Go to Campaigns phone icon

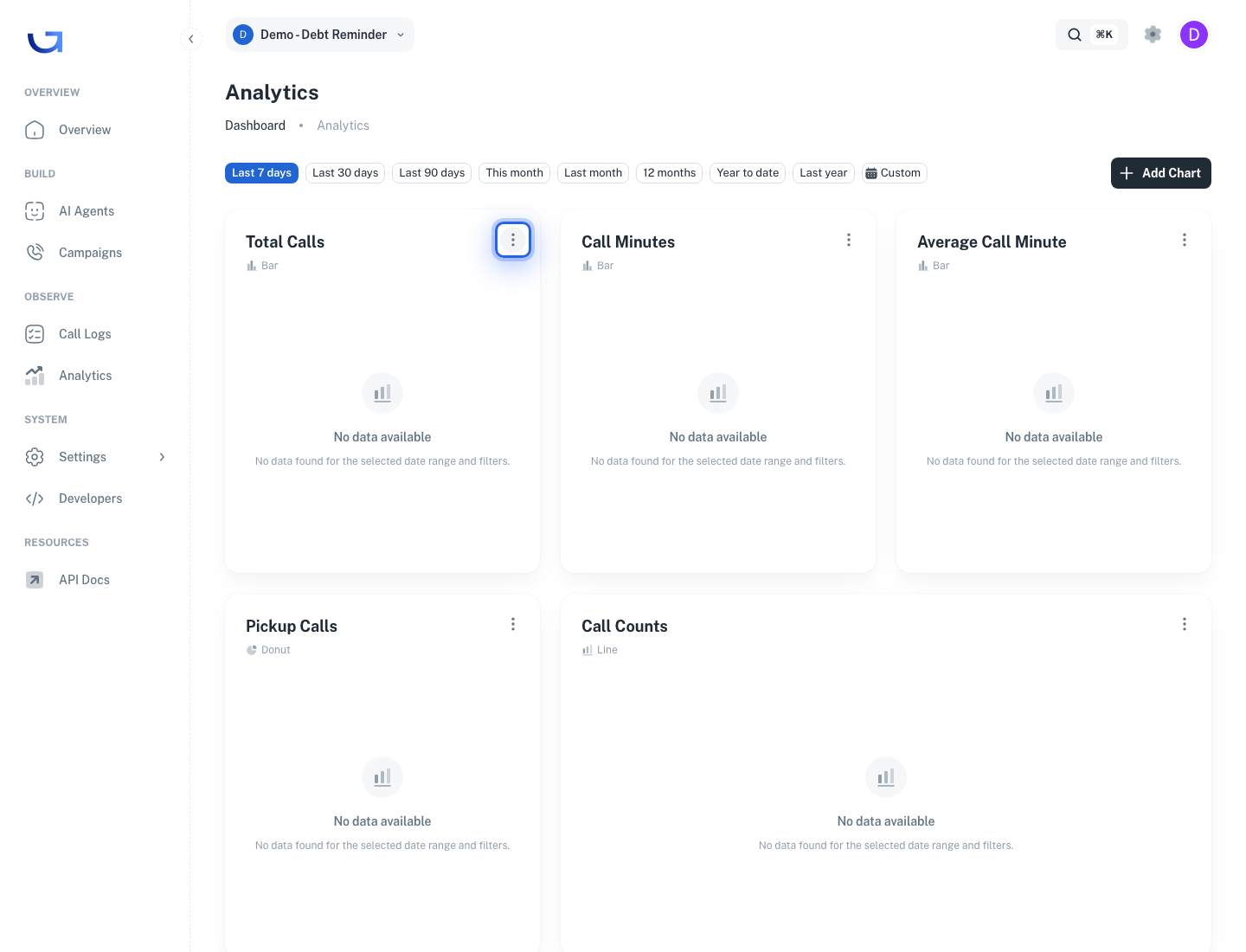tap(35, 253)
